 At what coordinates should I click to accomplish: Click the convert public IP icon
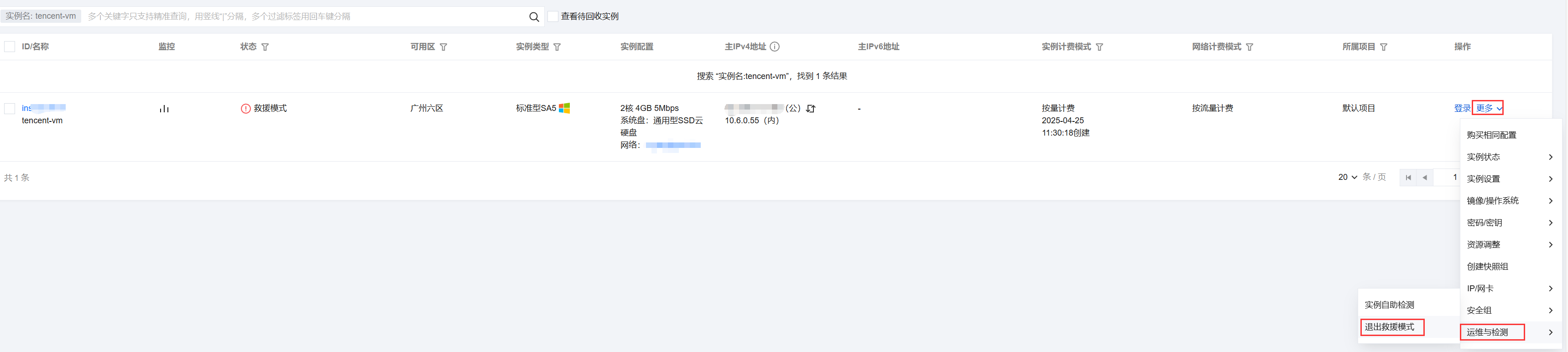coord(811,108)
